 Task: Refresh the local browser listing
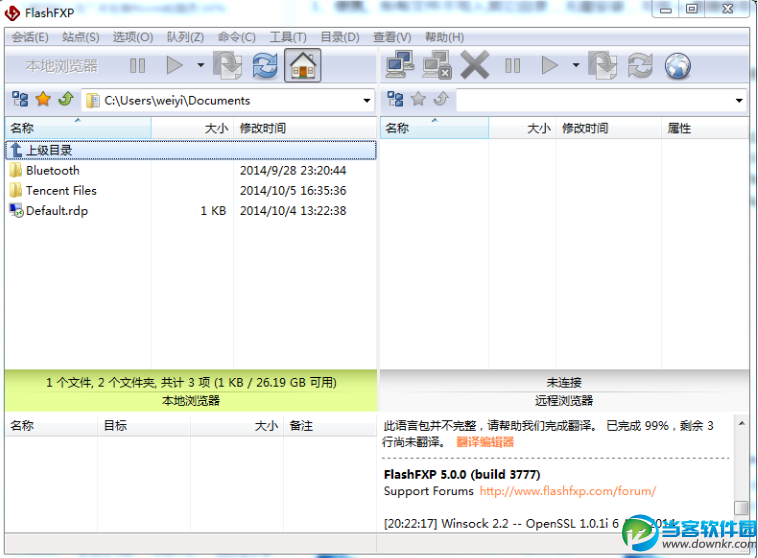tap(265, 65)
